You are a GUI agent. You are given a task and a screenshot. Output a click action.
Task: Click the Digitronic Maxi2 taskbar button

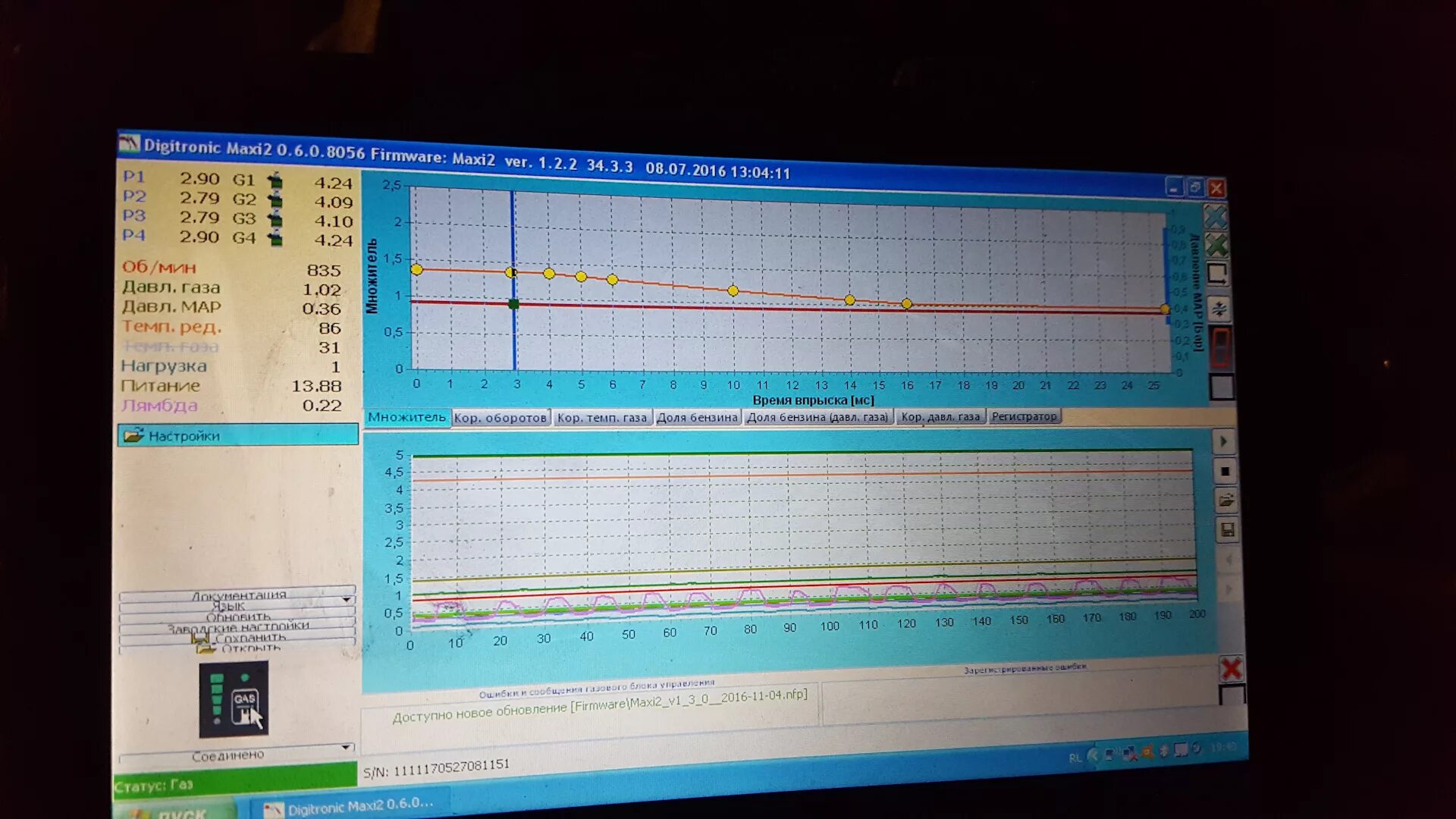click(x=349, y=805)
